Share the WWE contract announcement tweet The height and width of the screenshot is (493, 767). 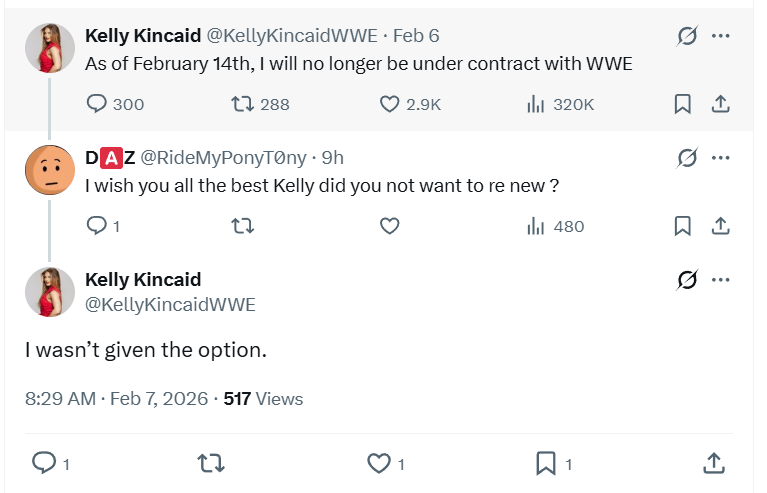tap(718, 104)
